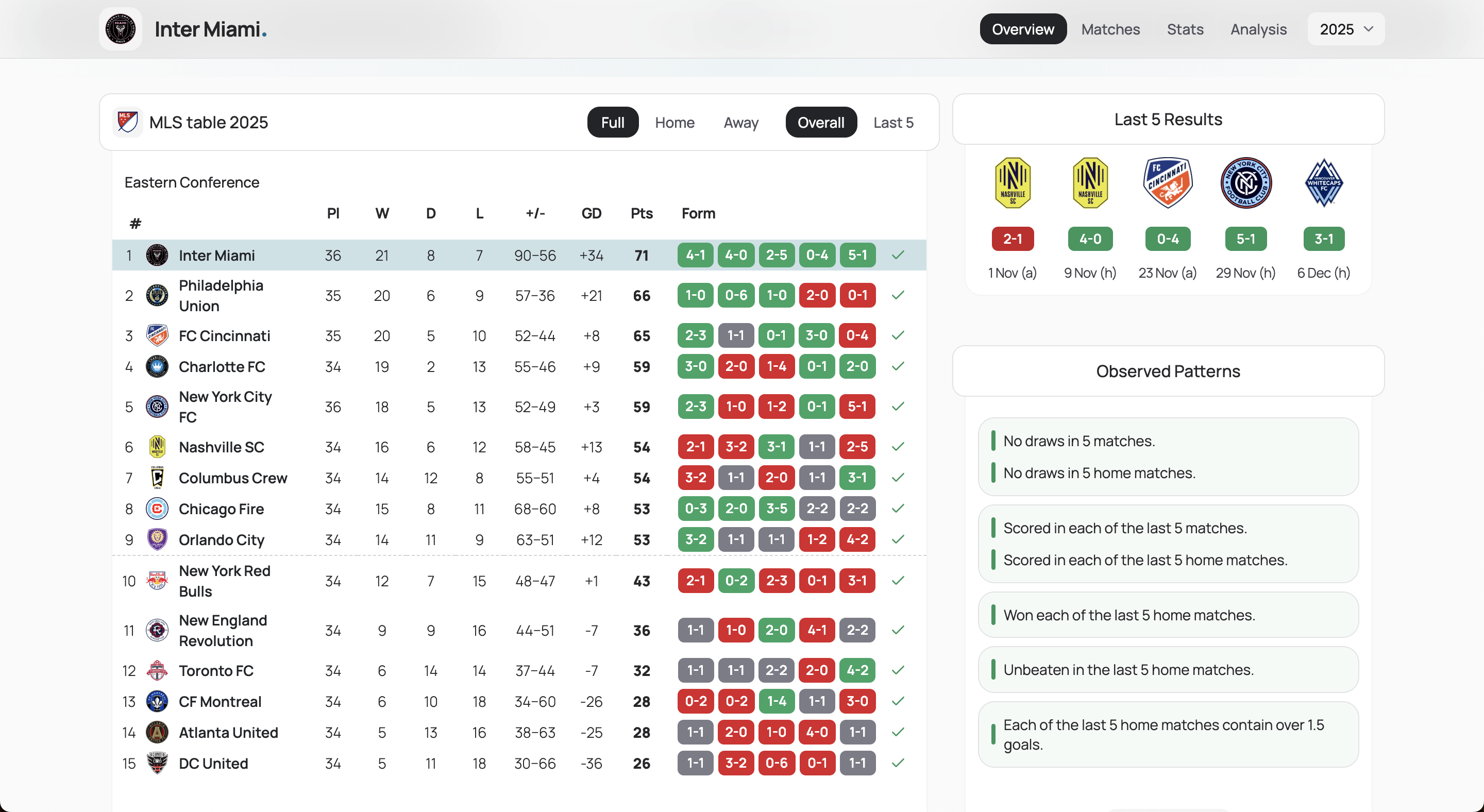Click the MLS logo beside table title
This screenshot has width=1484, height=812.
(127, 122)
